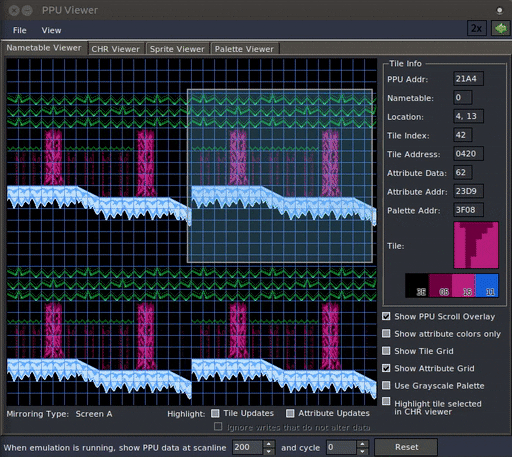Switch to the Sprite Viewer tab
The image size is (512, 457).
pos(177,49)
